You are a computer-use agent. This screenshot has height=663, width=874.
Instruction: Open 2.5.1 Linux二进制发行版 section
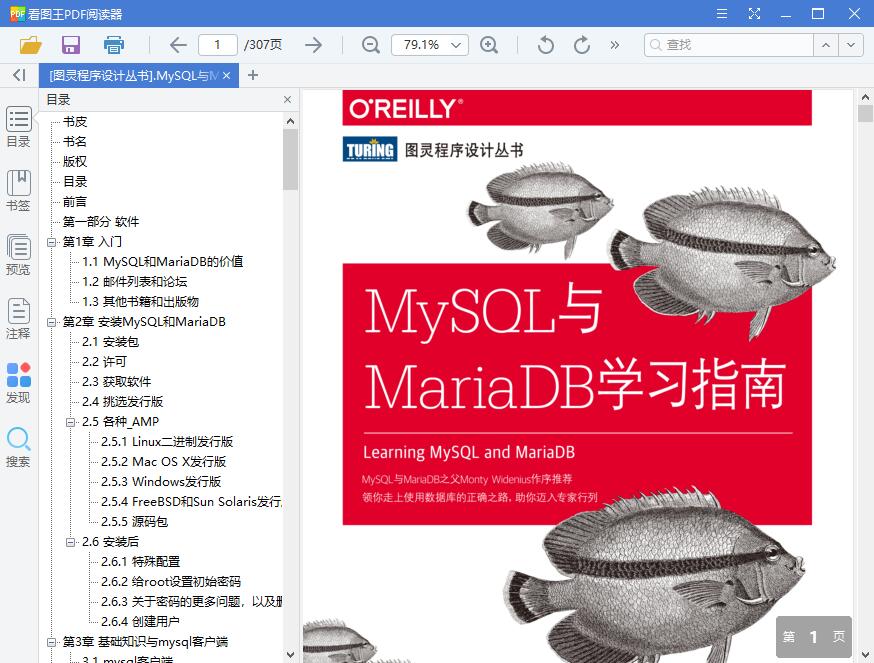pos(167,442)
